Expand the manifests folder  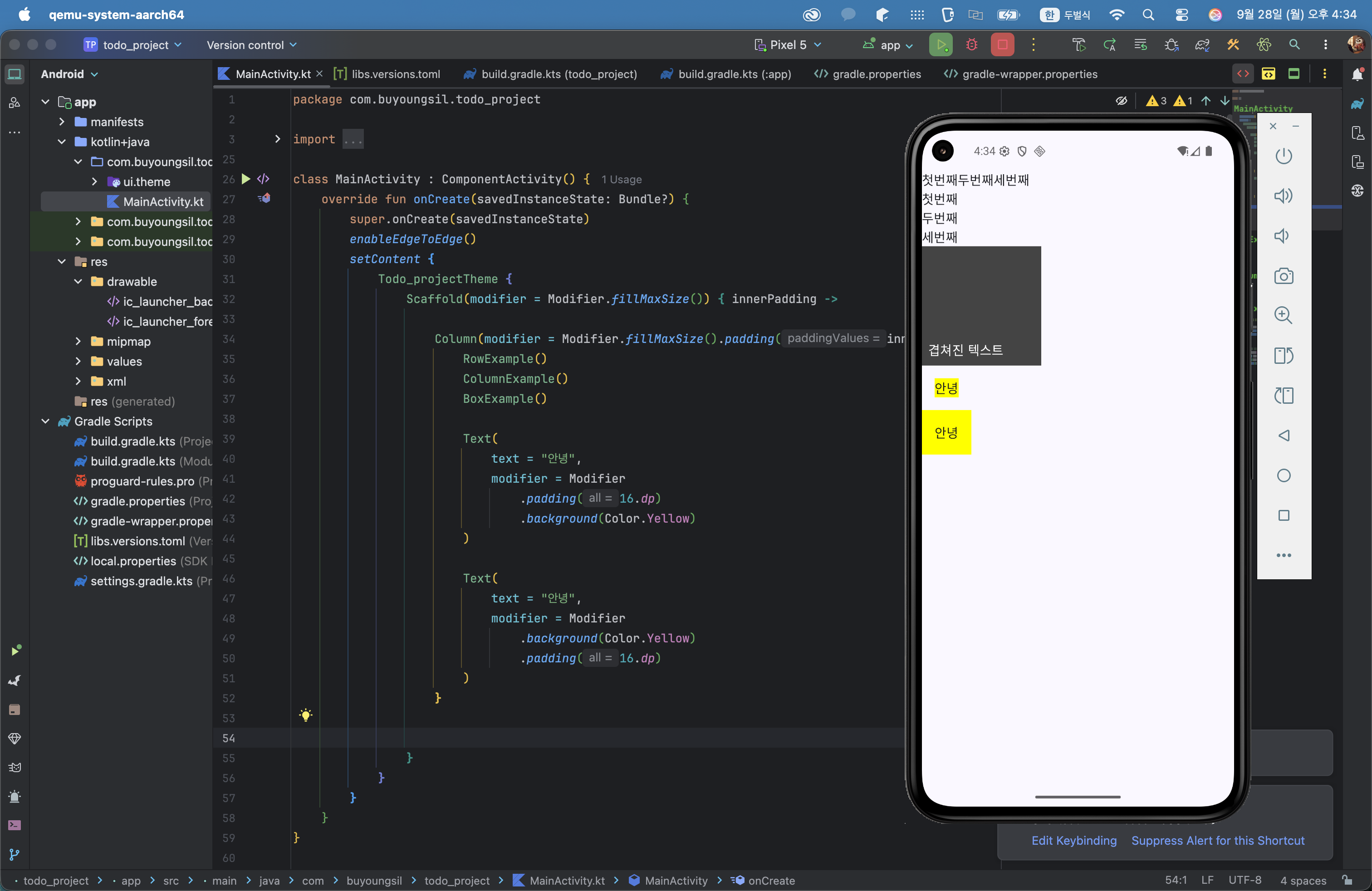pos(62,122)
